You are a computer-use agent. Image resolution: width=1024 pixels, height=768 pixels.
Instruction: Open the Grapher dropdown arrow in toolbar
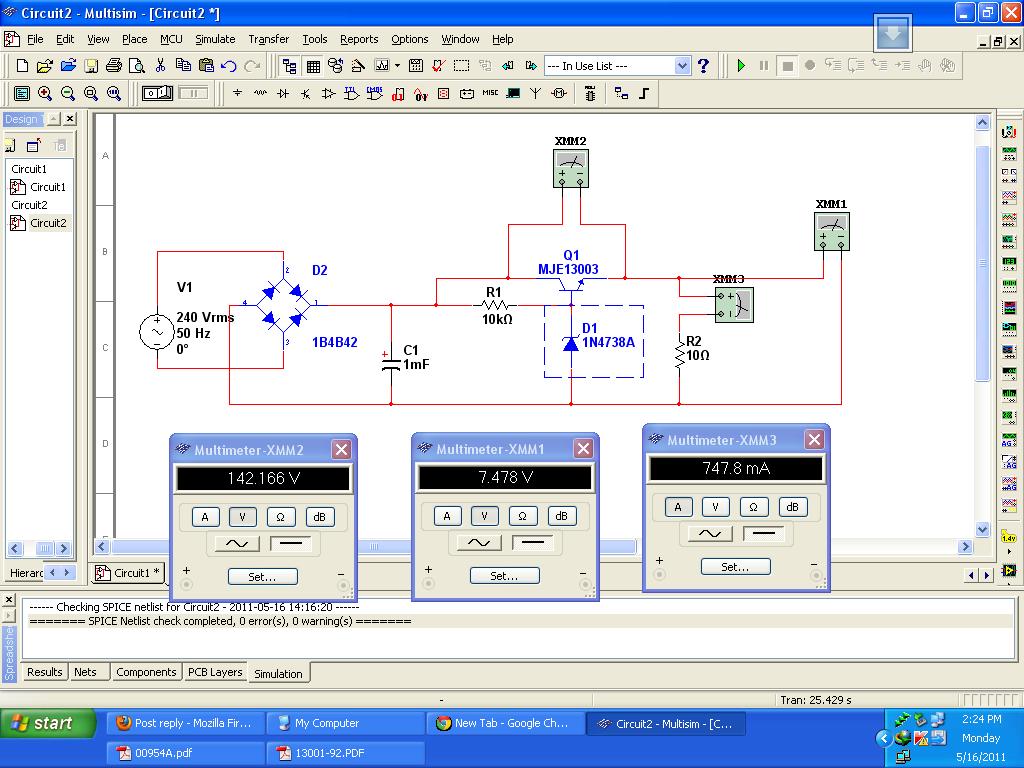coord(396,65)
